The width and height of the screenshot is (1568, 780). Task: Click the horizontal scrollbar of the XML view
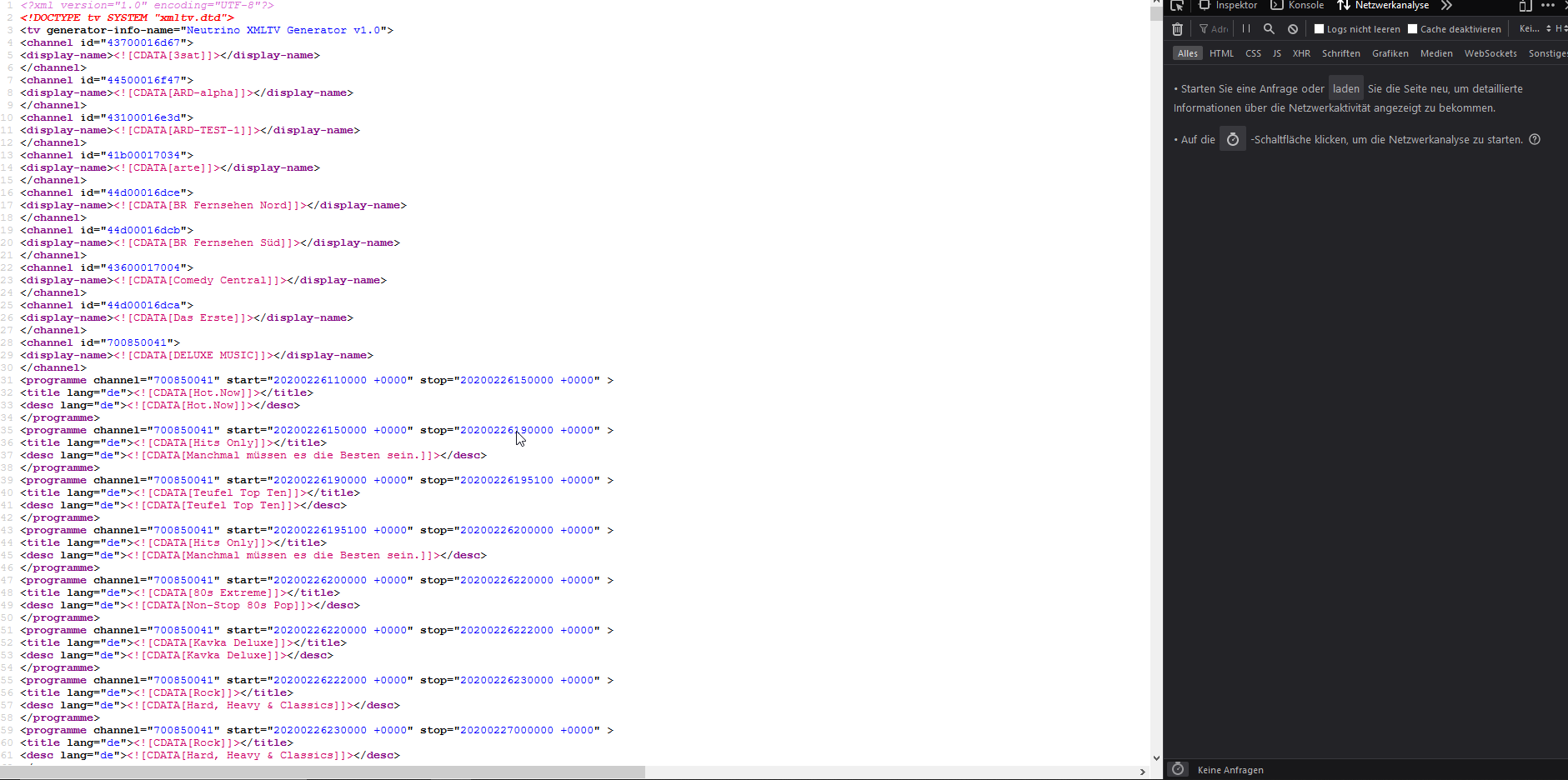(x=333, y=772)
